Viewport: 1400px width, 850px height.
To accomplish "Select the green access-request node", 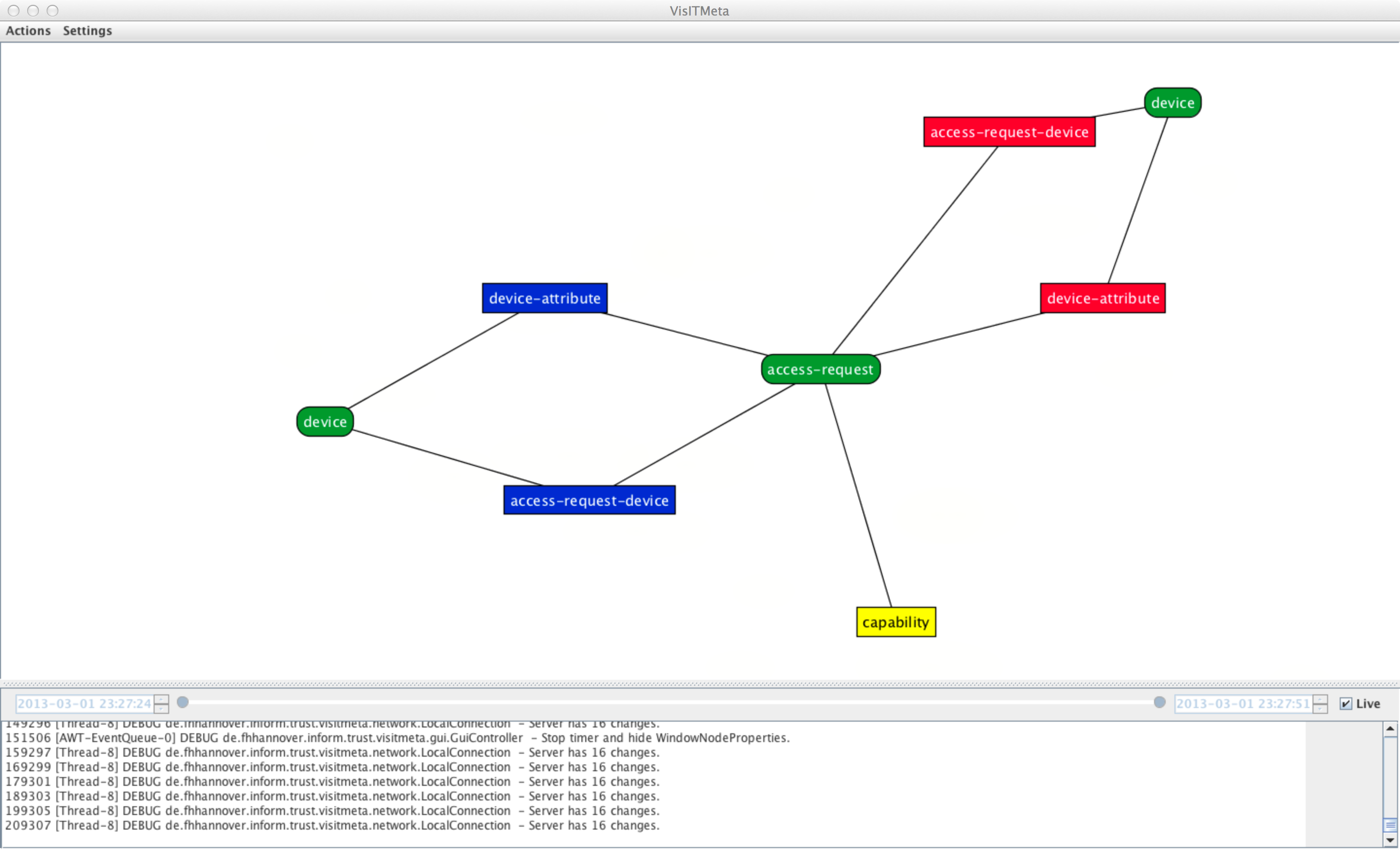I will [x=821, y=369].
